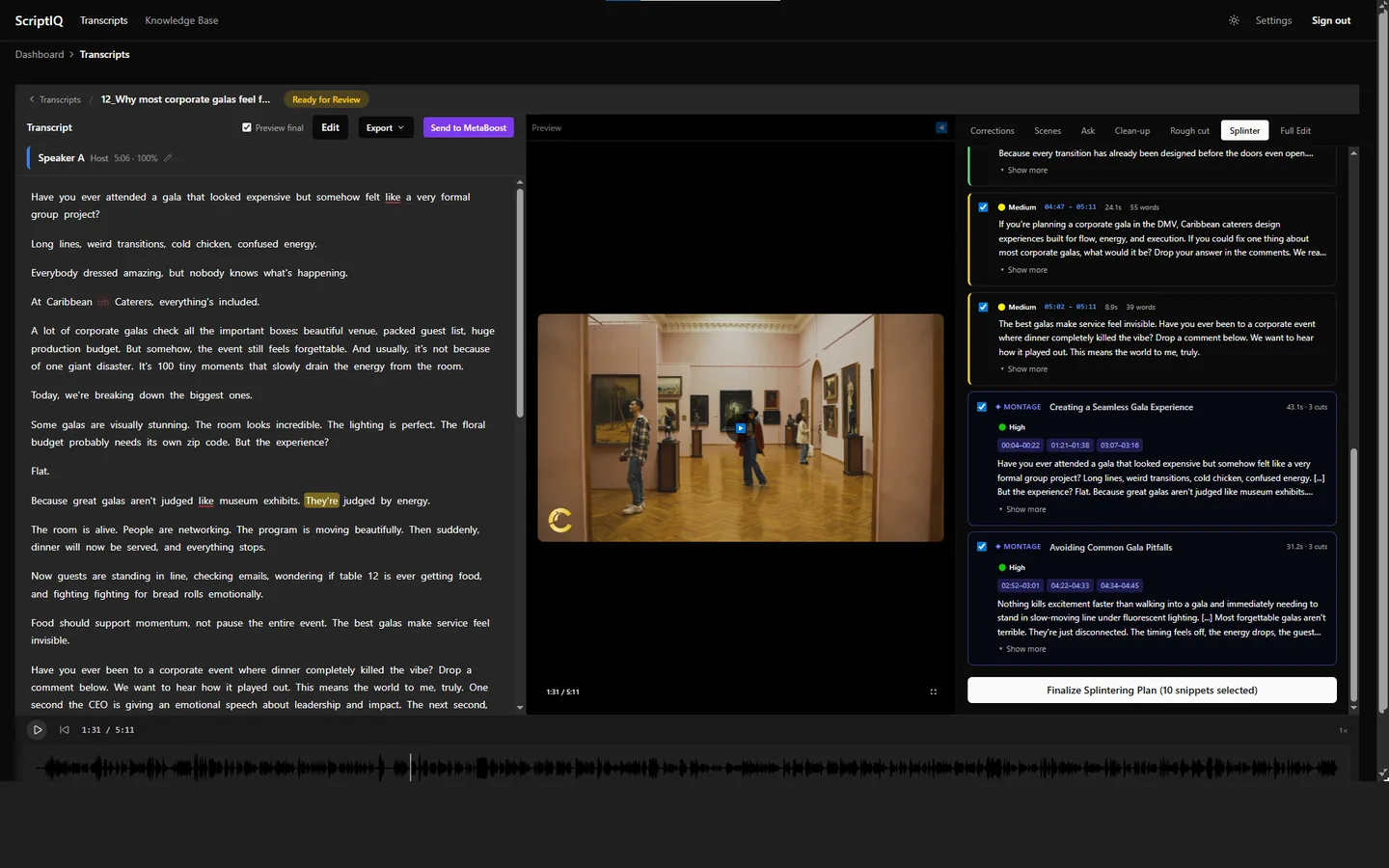Viewport: 1389px width, 868px height.
Task: Uncheck the Medium 05:02 – 05:11 snippet
Action: coord(983,308)
